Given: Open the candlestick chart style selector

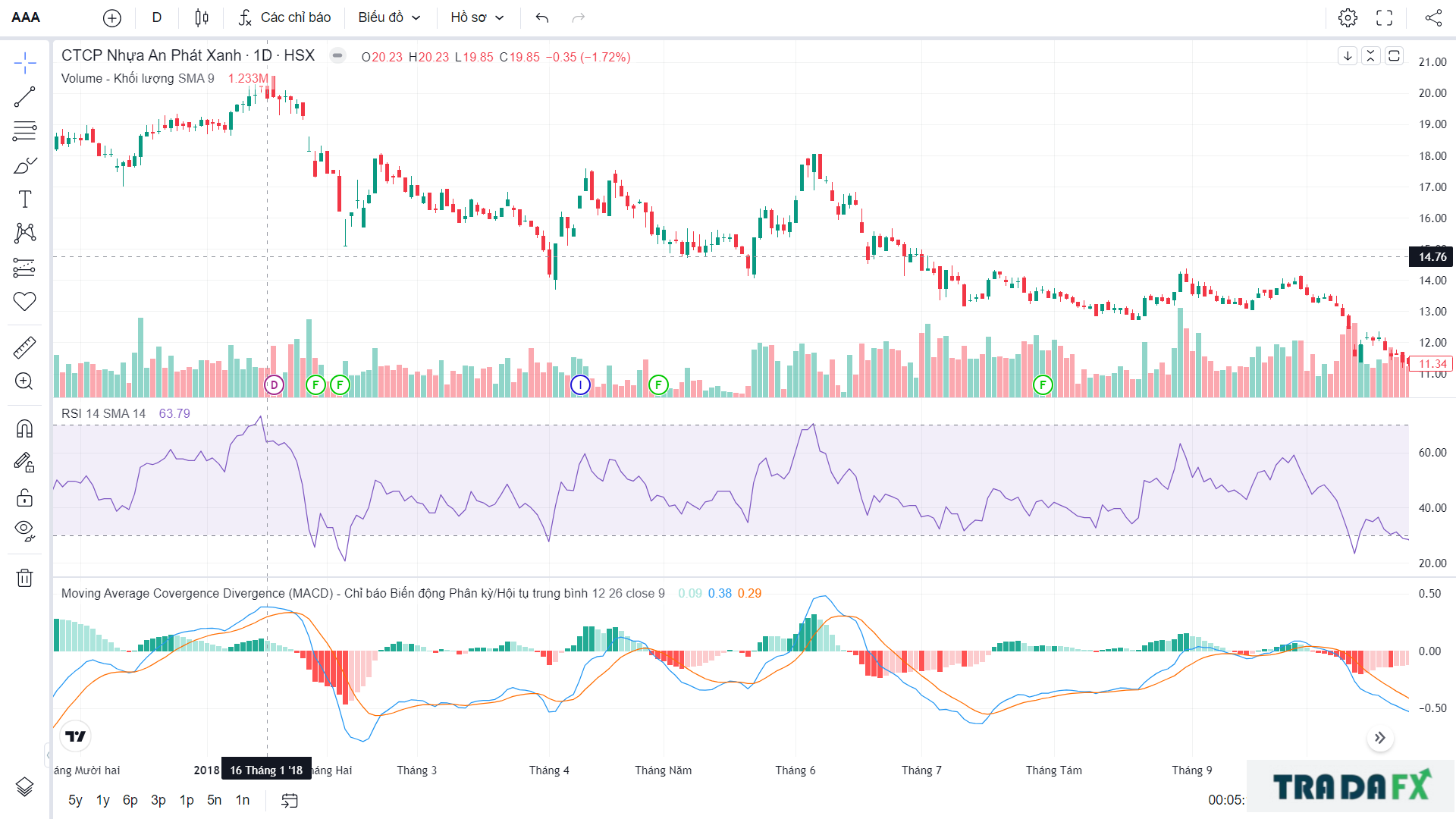Looking at the screenshot, I should point(202,17).
